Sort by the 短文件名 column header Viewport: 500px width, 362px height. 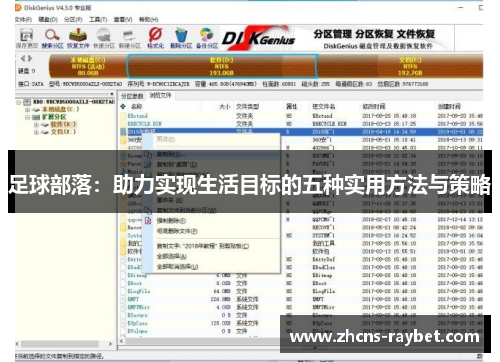pyautogui.click(x=335, y=106)
